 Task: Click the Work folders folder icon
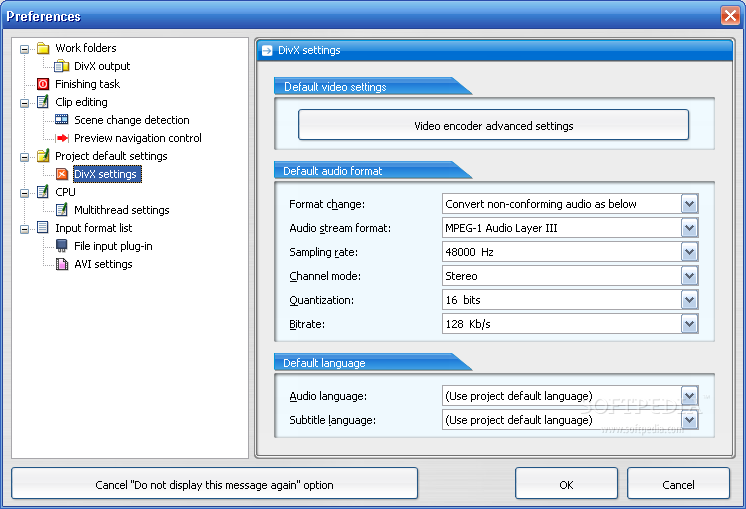pos(43,48)
